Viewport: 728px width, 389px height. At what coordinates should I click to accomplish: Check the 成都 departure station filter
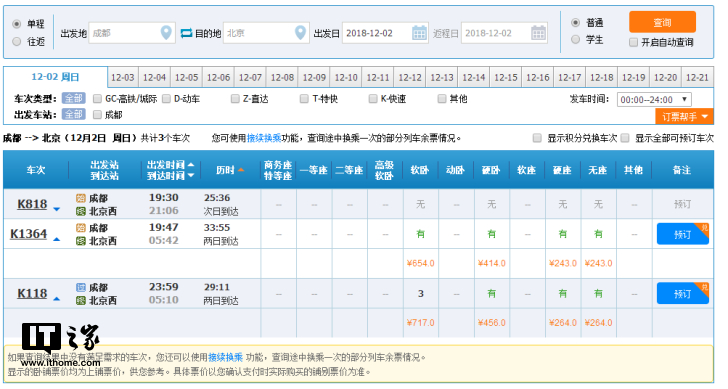pos(97,114)
